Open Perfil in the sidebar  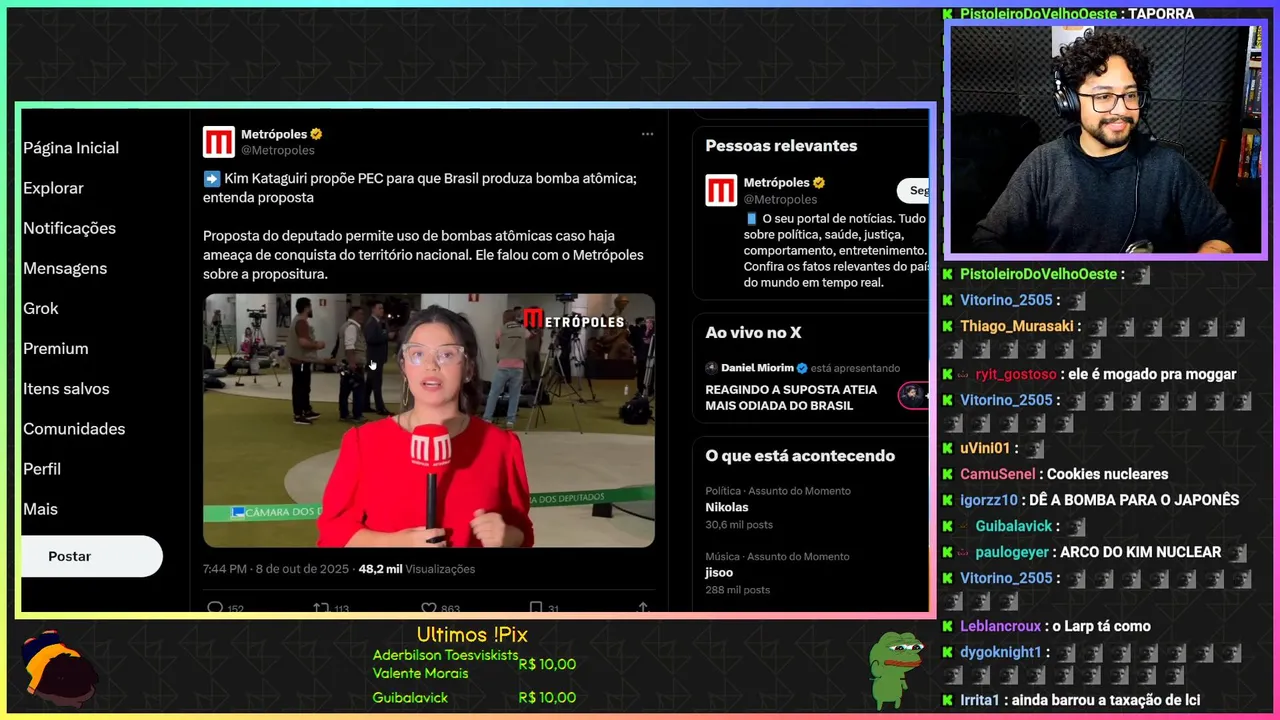click(x=42, y=468)
